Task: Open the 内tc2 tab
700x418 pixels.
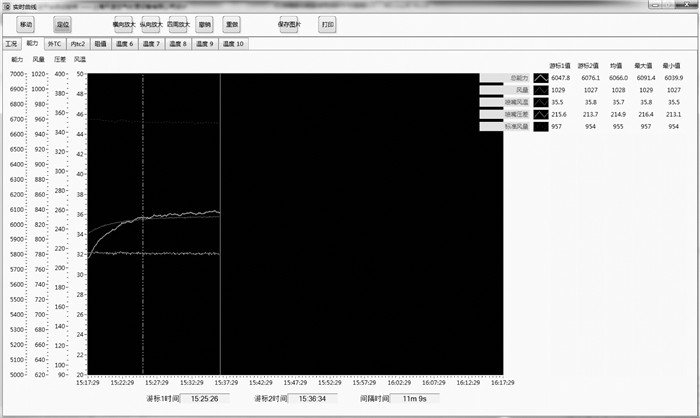Action: coord(78,44)
